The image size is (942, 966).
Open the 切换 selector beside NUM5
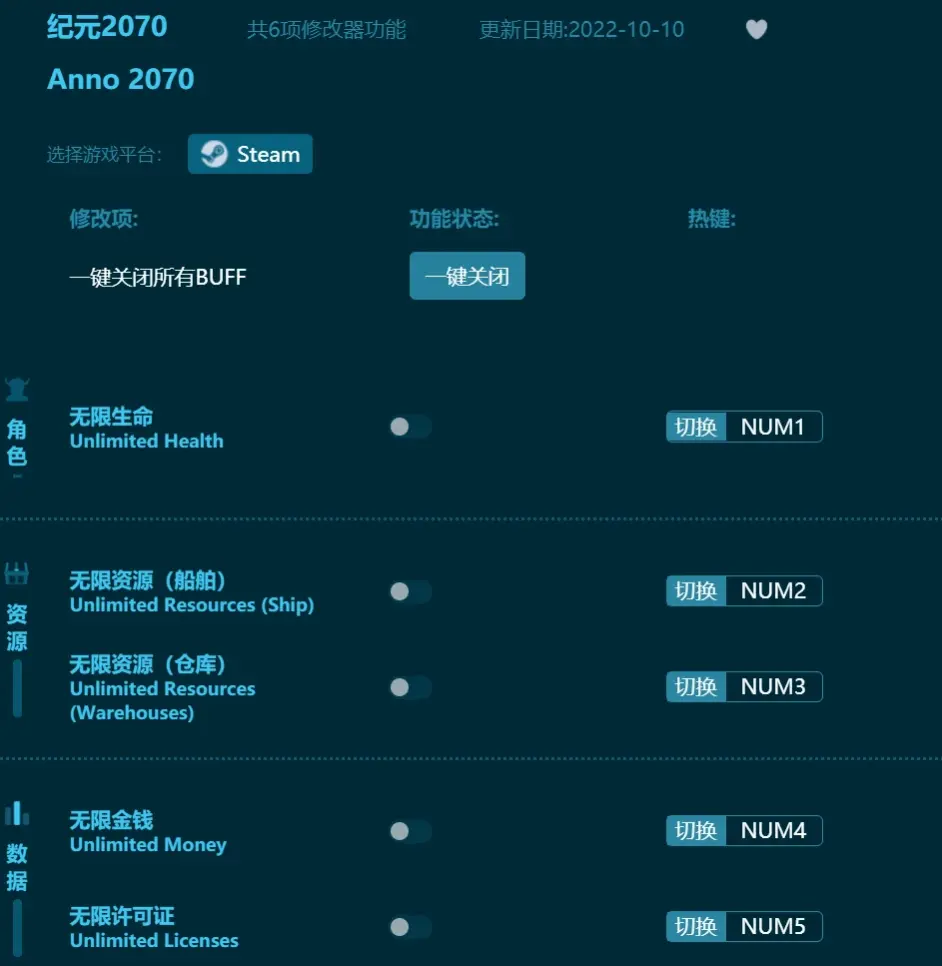(696, 927)
